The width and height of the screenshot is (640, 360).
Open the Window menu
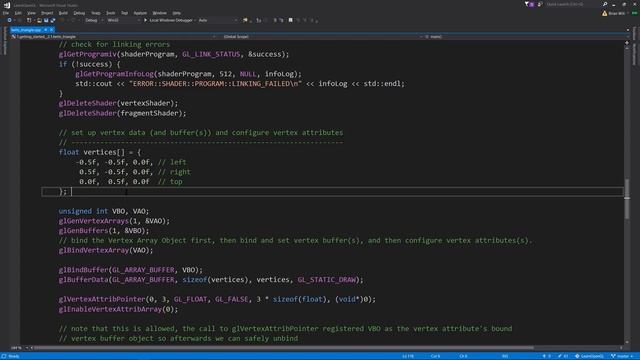[159, 13]
